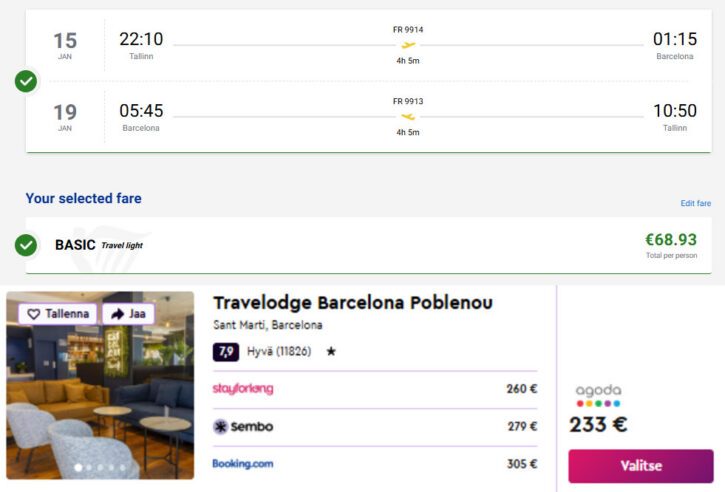Click the hotel star rating icon
725x492 pixels.
click(331, 352)
